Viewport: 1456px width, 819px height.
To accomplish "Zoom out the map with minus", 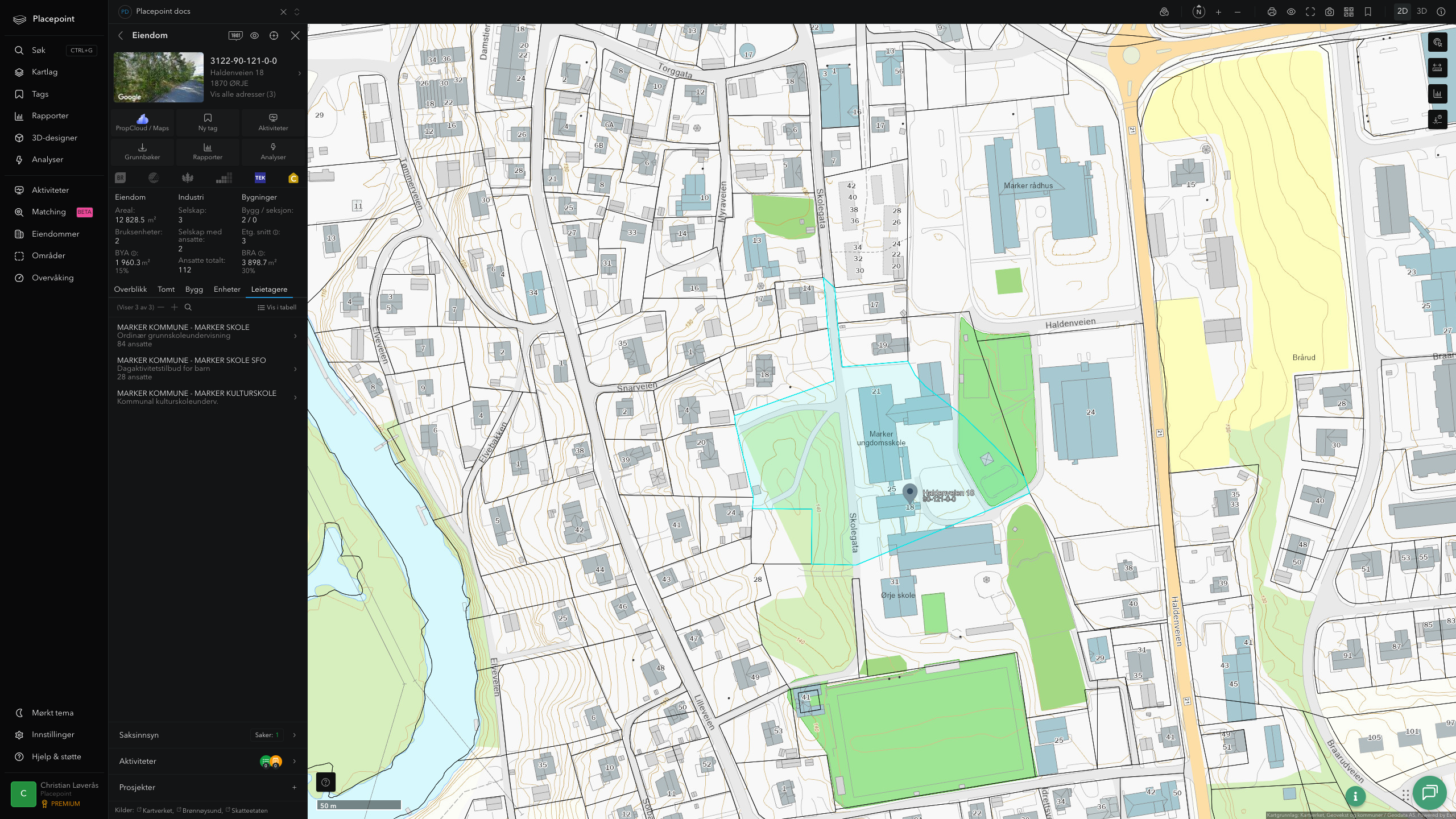I will 1238,11.
